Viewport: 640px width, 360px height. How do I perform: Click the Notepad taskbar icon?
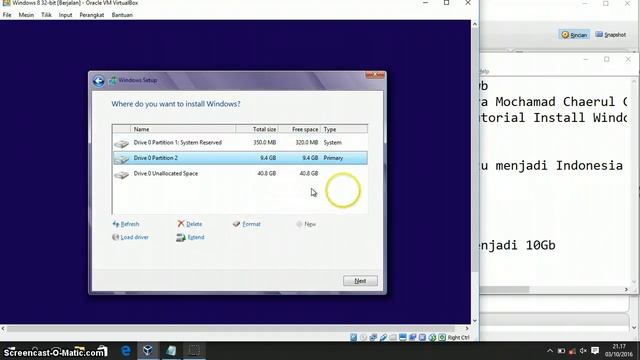171,351
